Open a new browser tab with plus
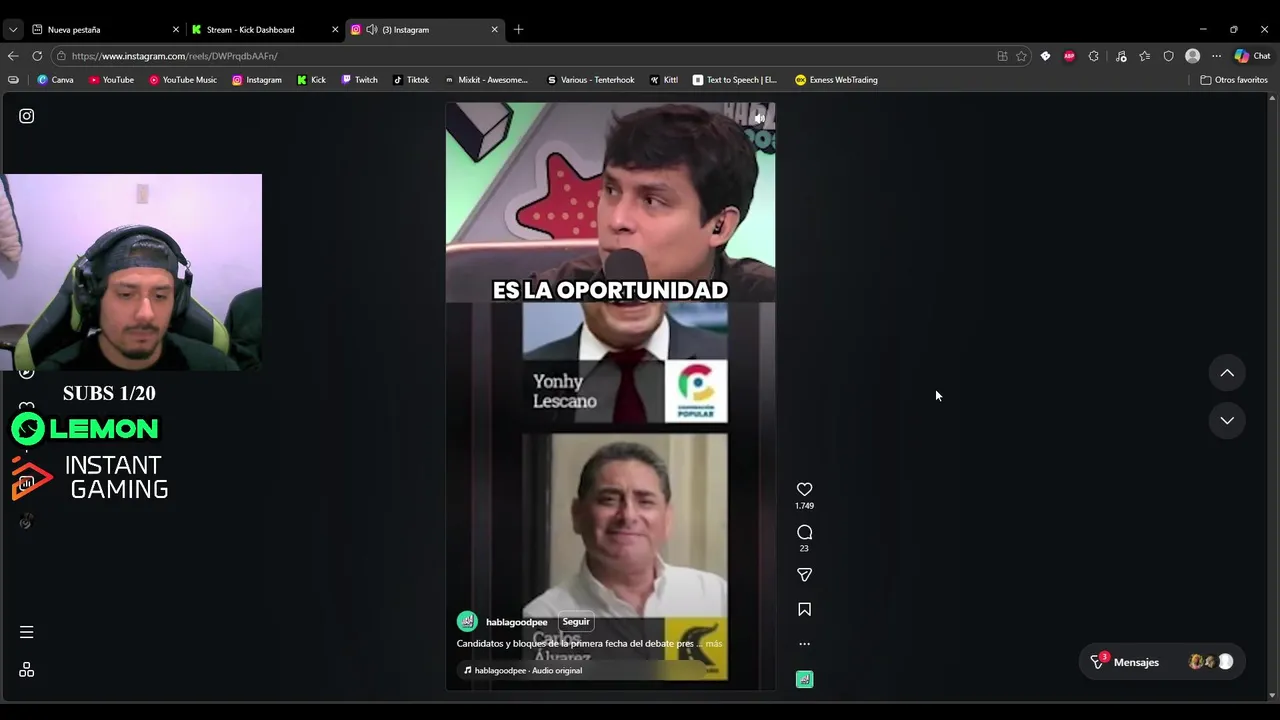Image resolution: width=1280 pixels, height=720 pixels. pos(518,29)
